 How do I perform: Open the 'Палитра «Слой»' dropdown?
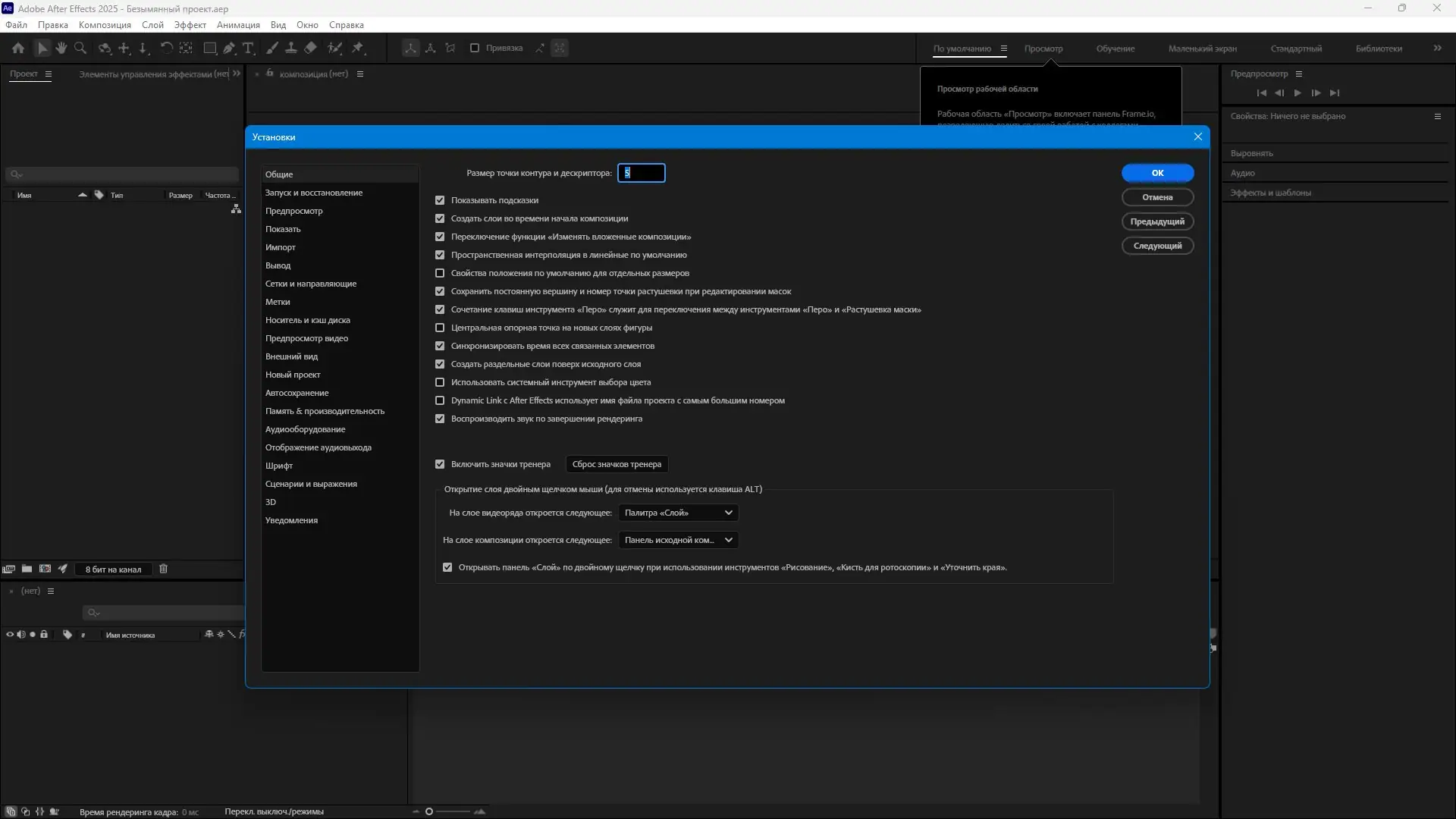click(x=678, y=513)
